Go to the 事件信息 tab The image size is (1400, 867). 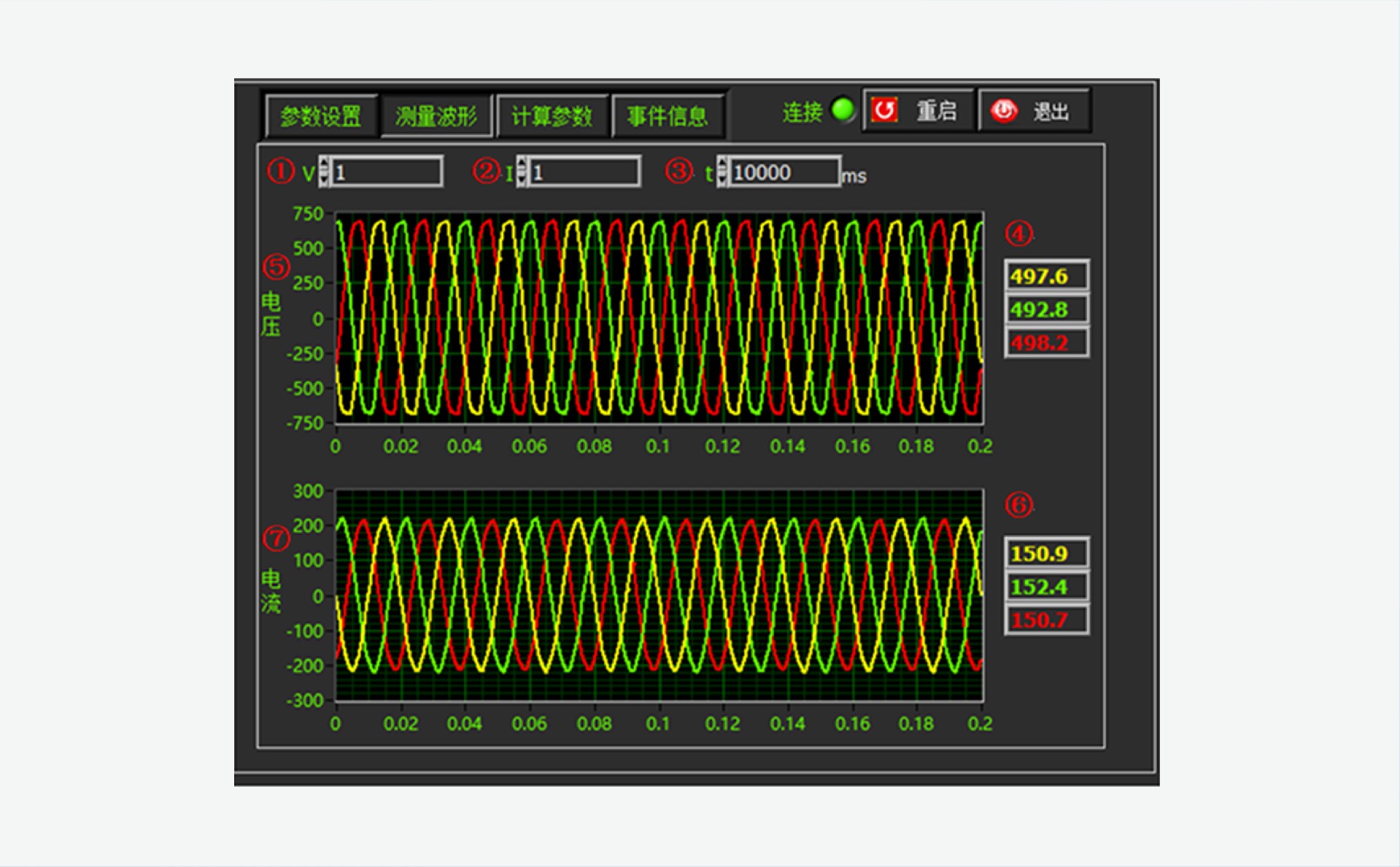tap(667, 116)
